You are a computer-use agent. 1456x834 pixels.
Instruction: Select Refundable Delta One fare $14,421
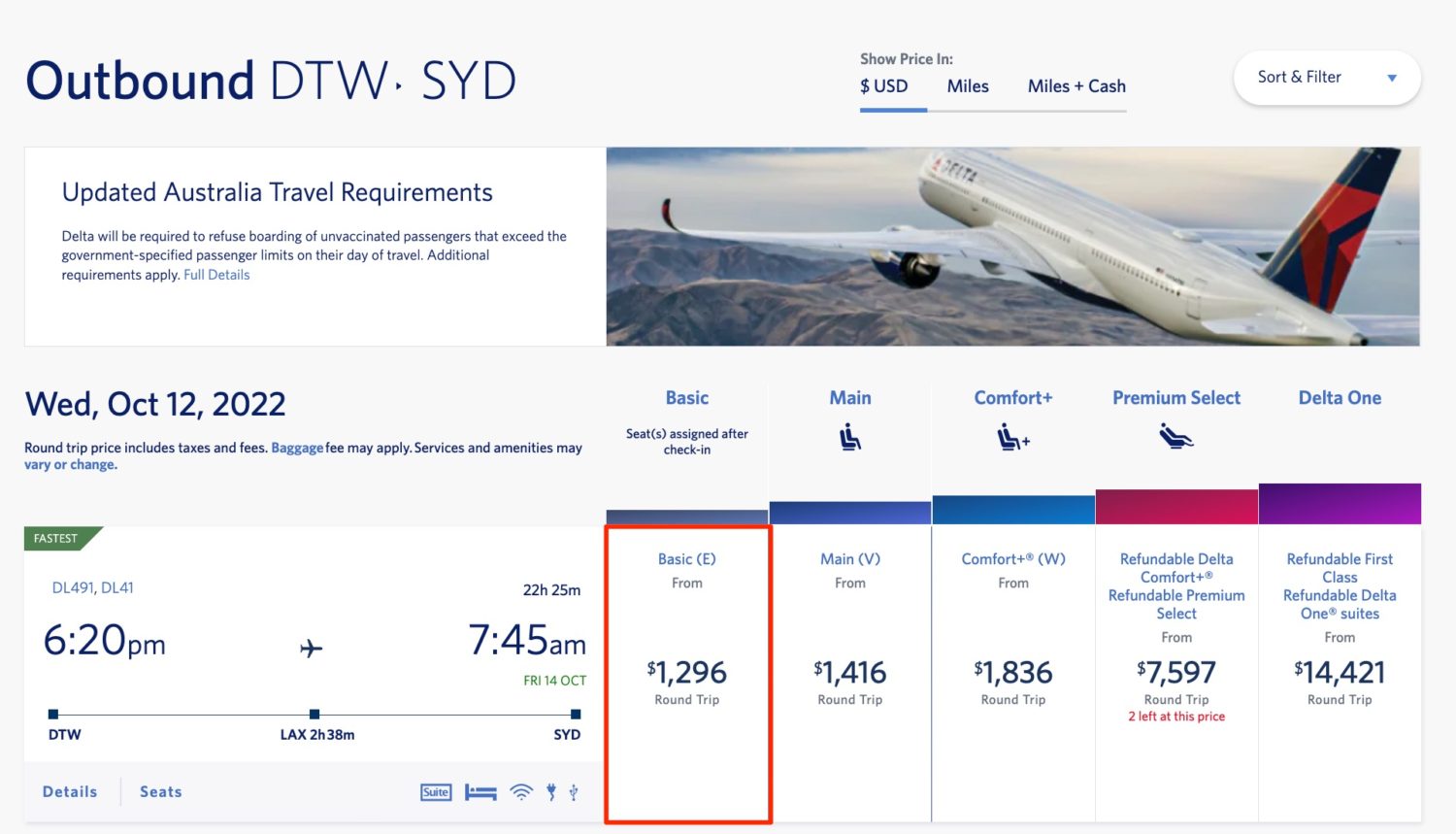click(1340, 674)
